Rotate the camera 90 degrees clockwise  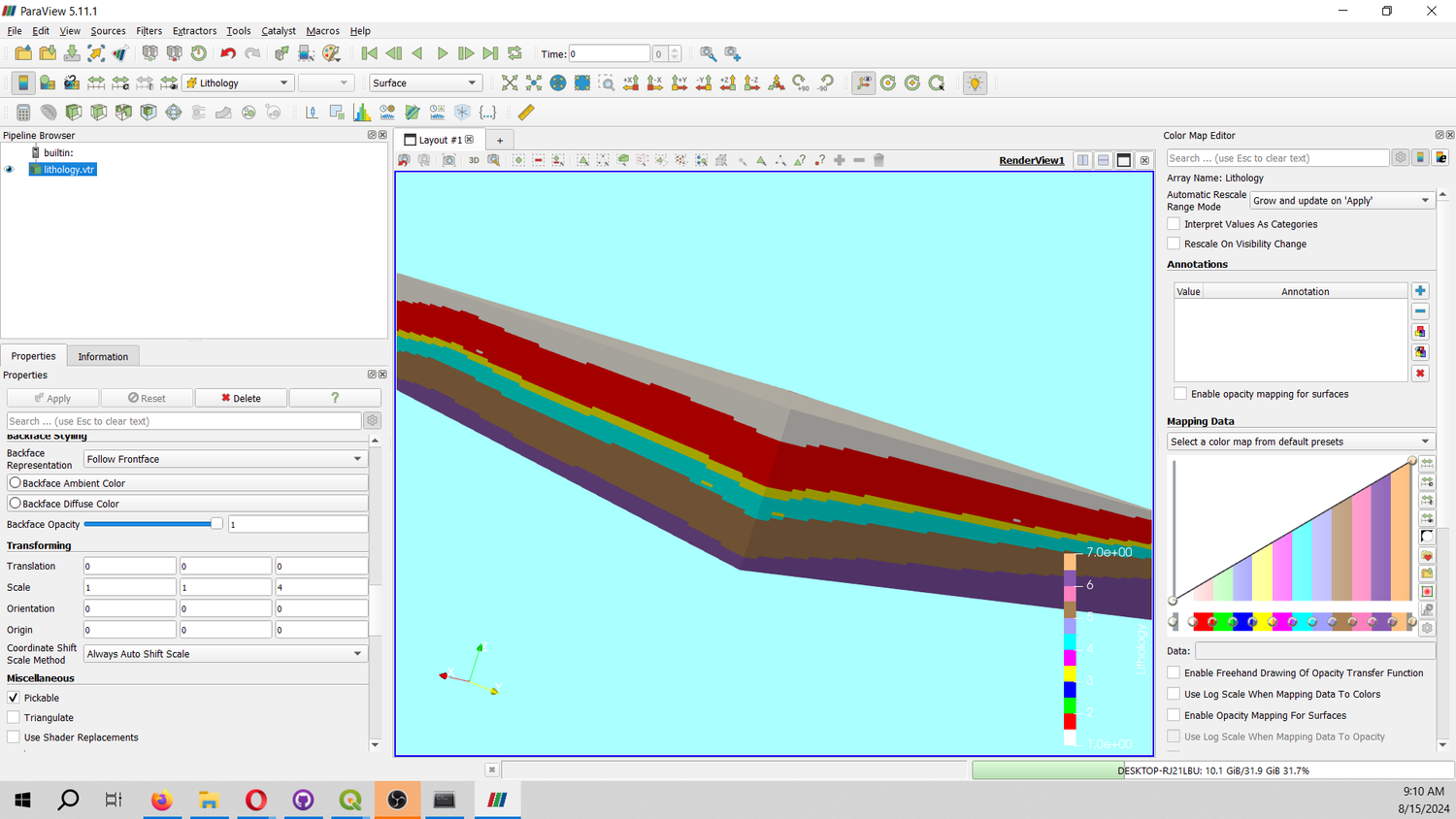[x=799, y=83]
